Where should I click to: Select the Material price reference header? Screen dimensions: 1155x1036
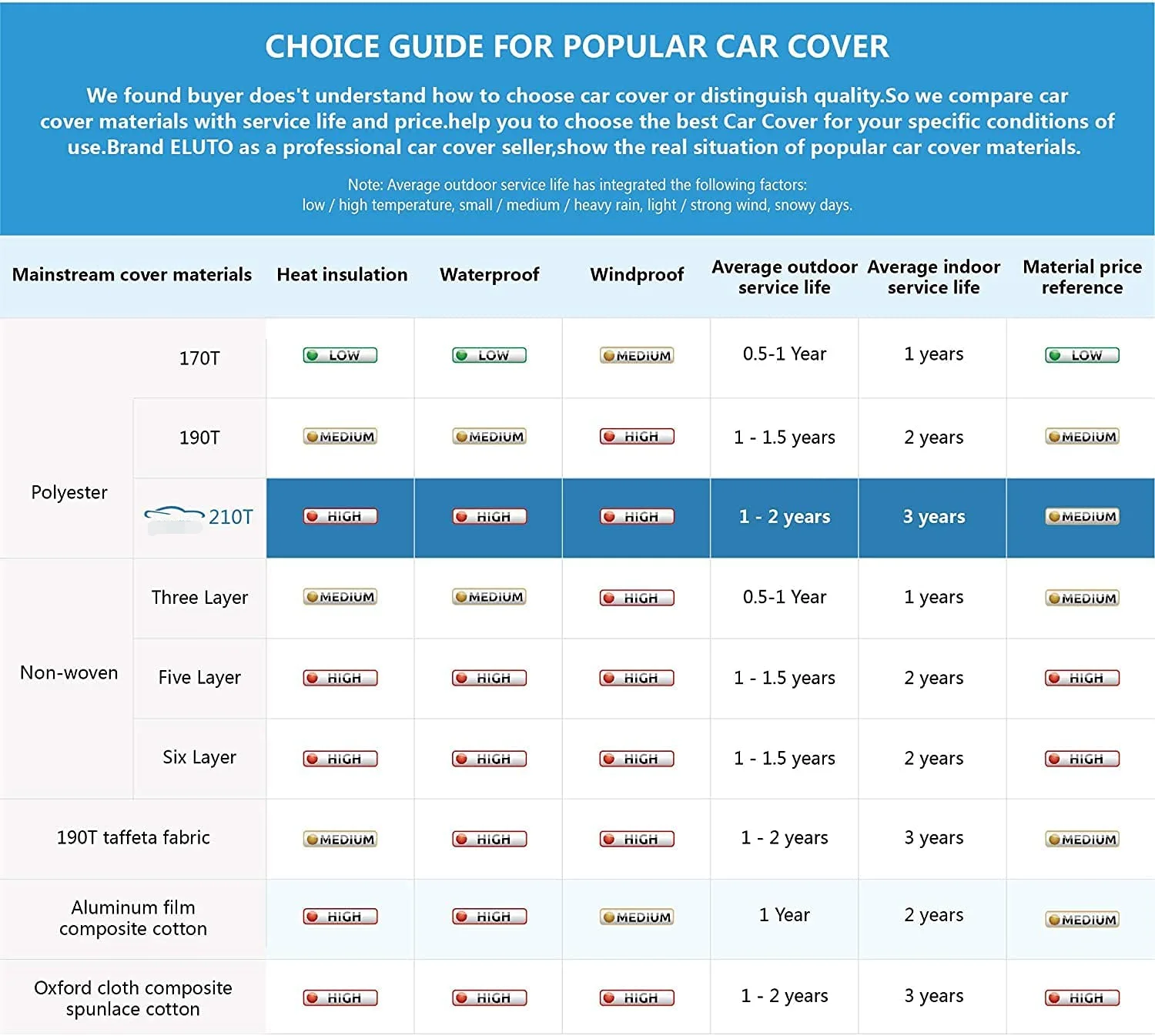point(1082,277)
